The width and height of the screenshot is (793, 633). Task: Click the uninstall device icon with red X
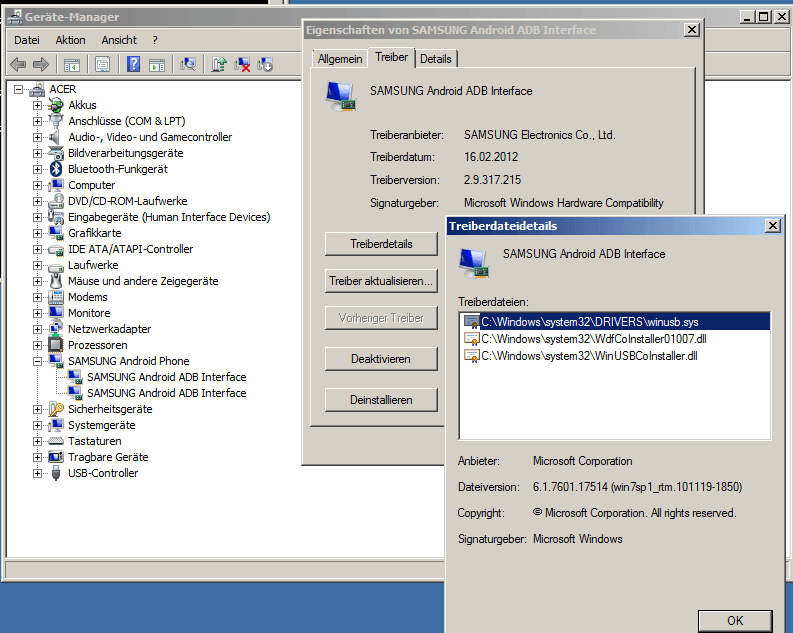coord(242,65)
